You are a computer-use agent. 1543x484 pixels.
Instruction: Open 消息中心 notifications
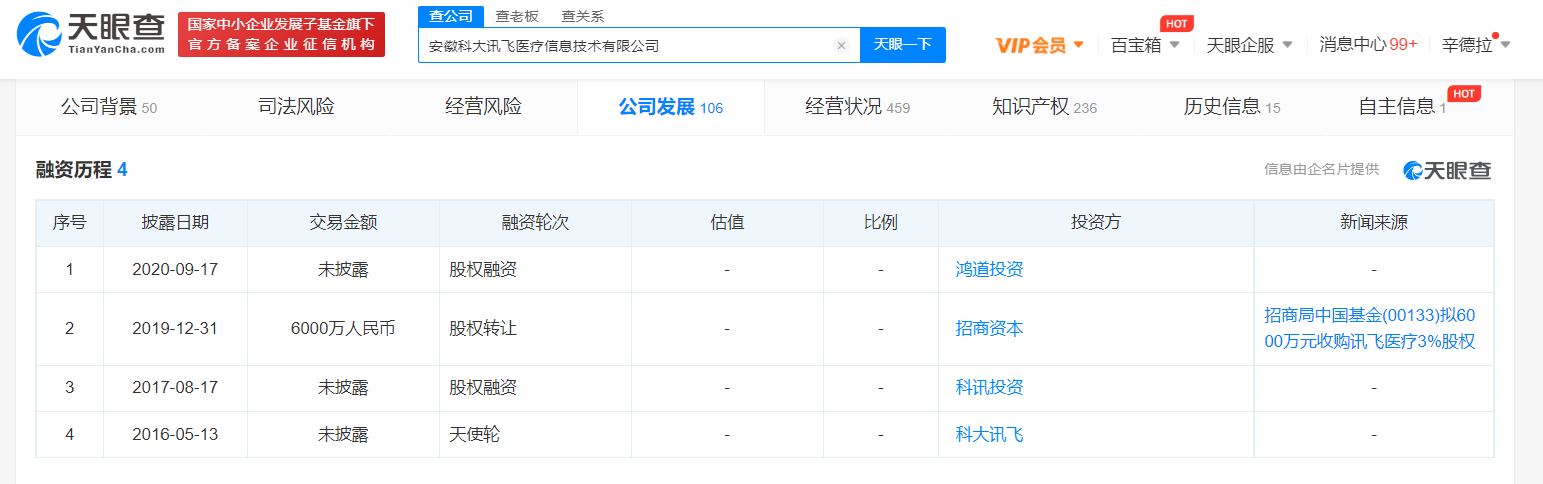tap(1368, 45)
